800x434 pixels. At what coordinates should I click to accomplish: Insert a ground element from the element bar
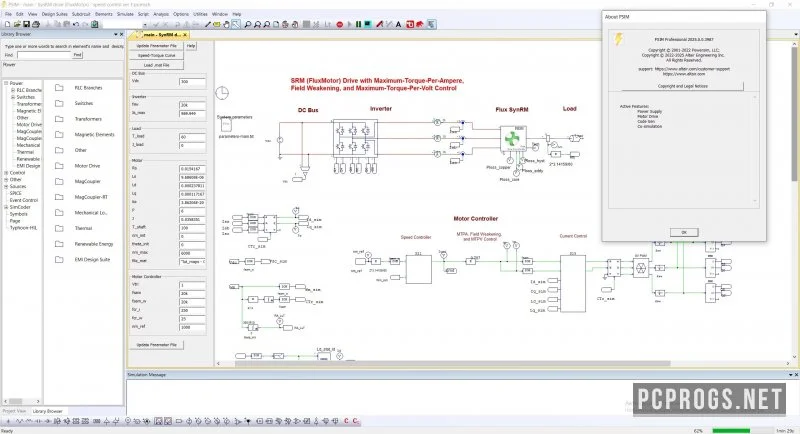point(9,421)
